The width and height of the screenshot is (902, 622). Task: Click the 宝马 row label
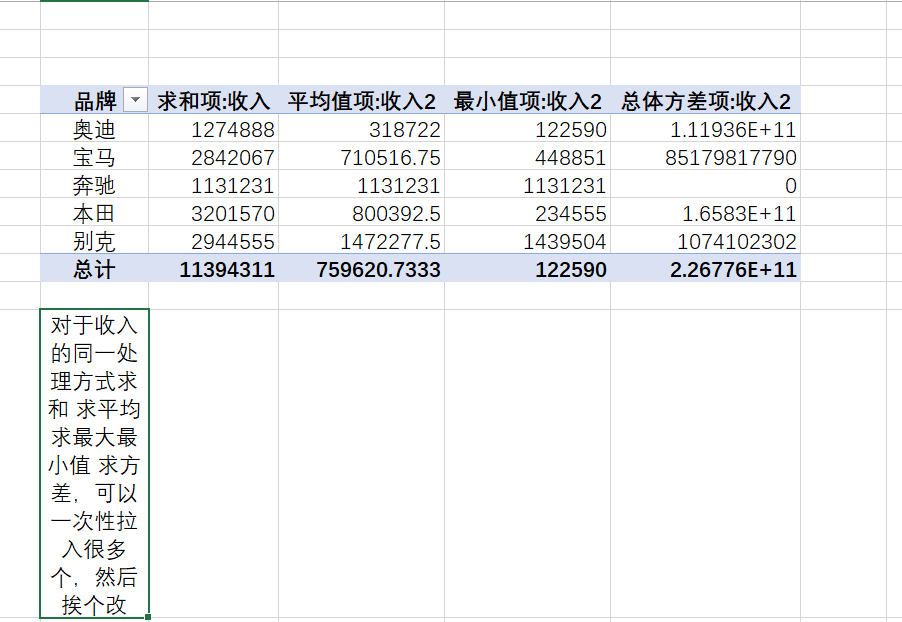[x=94, y=157]
